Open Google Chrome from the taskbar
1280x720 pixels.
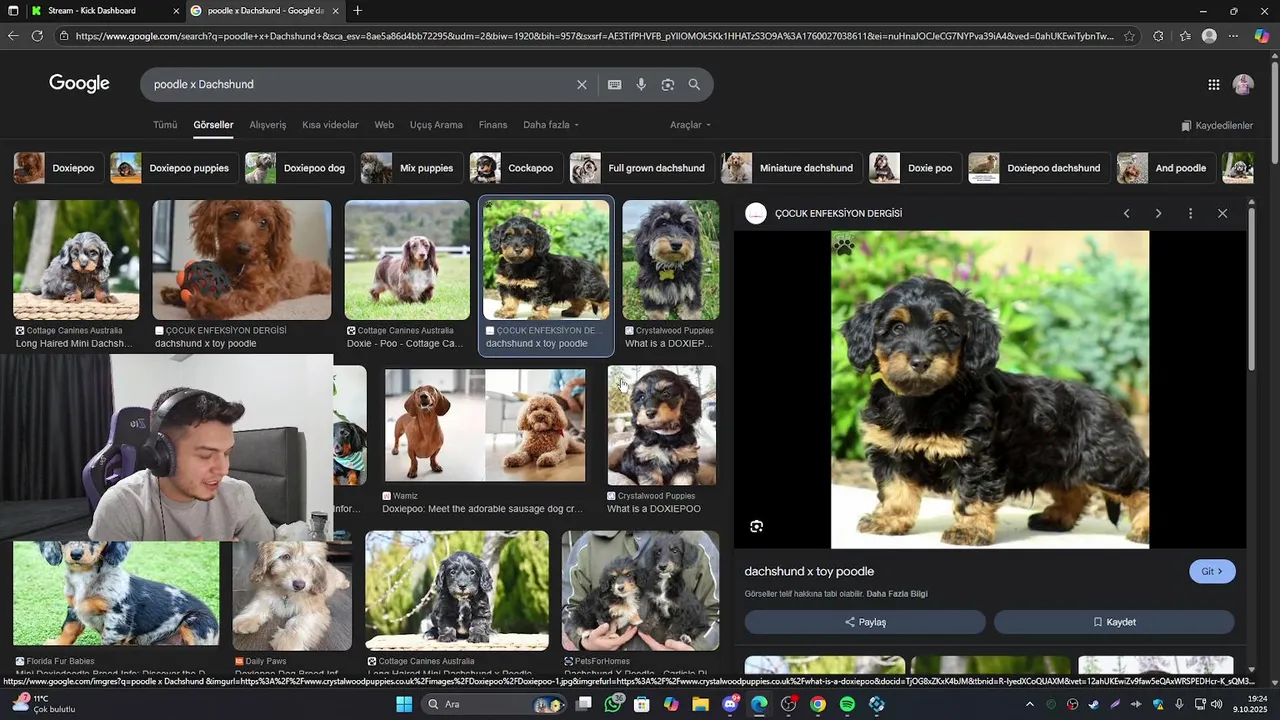(818, 704)
